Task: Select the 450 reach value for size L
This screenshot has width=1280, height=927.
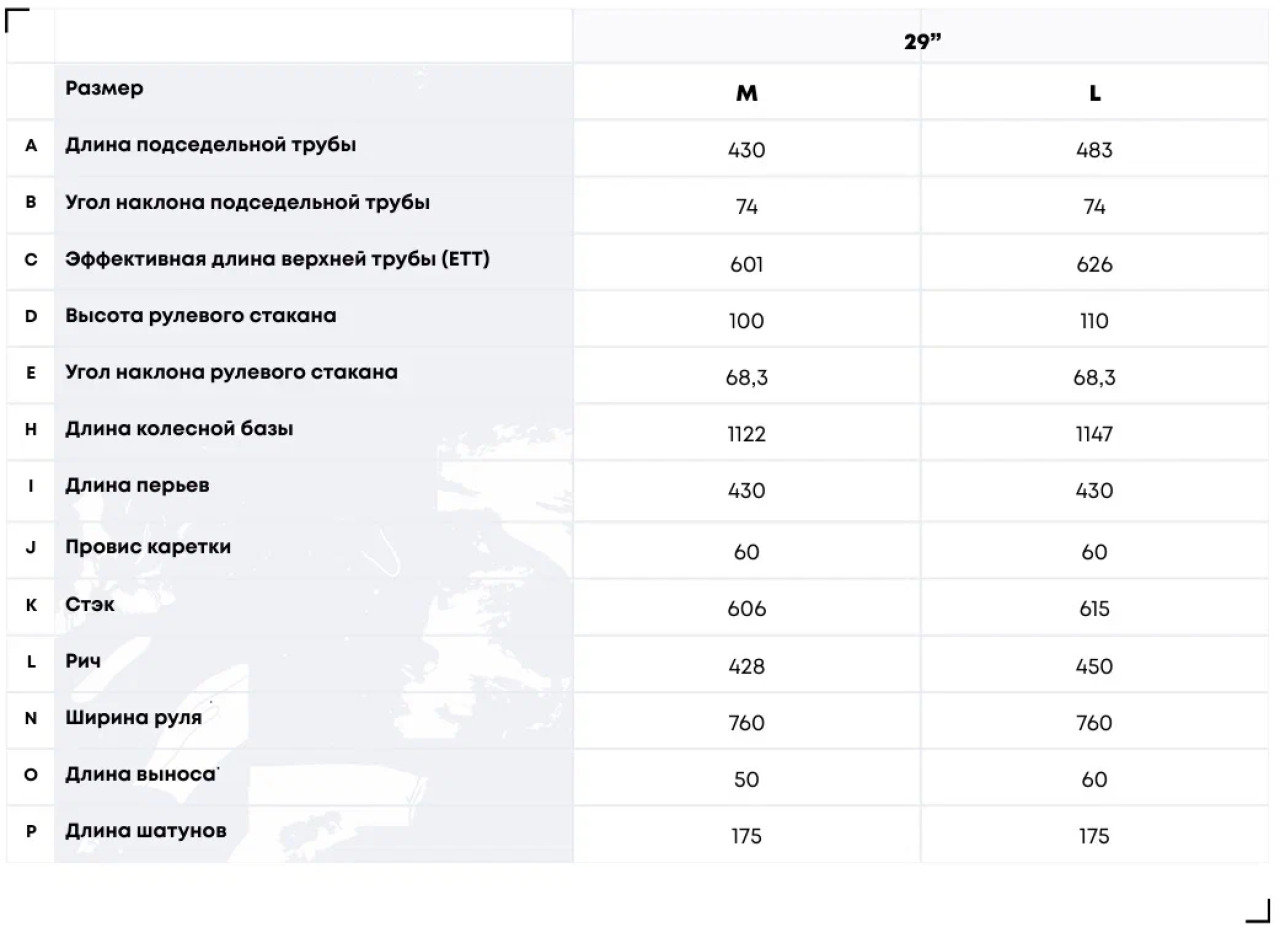Action: coord(1095,666)
